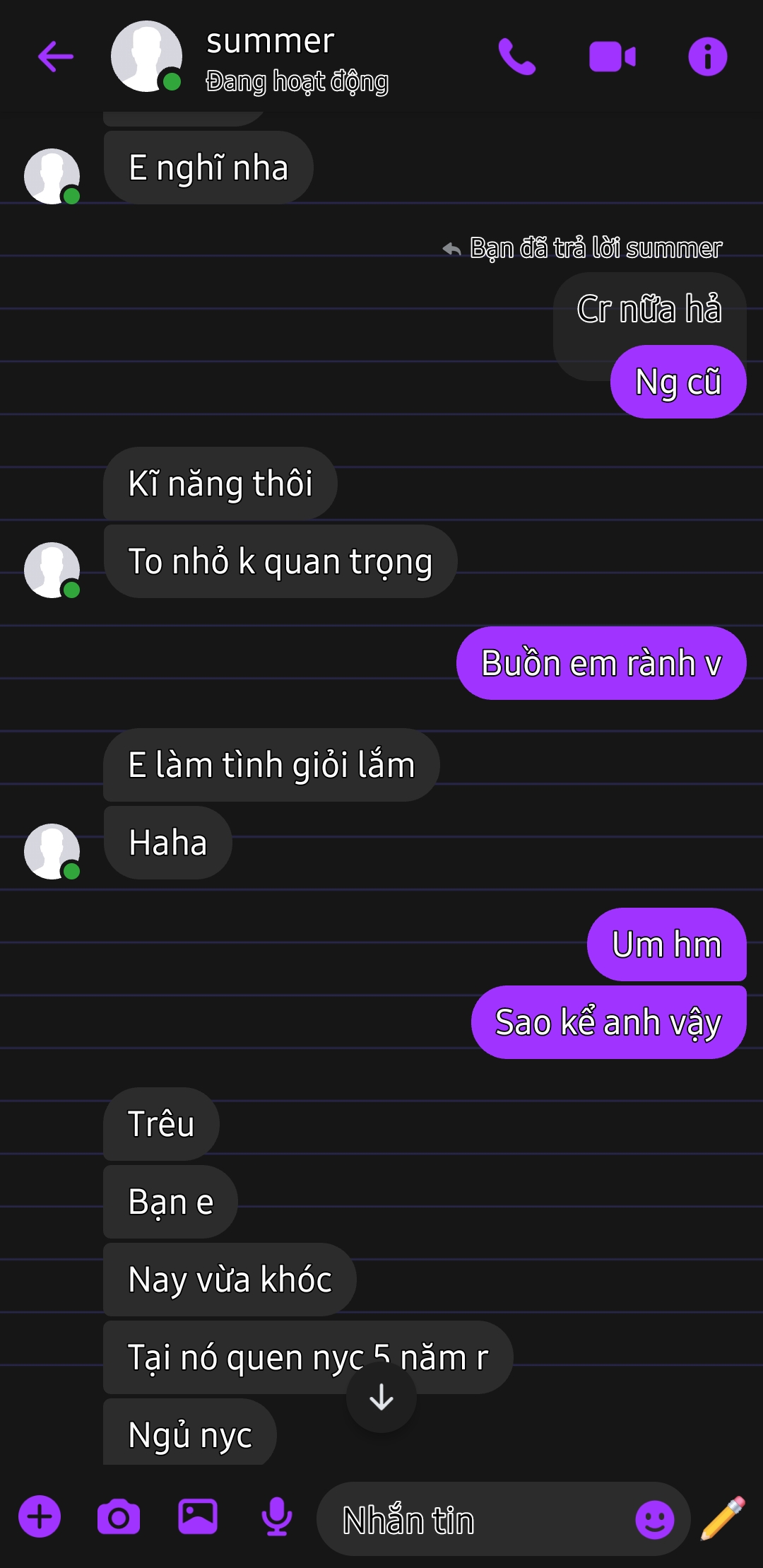Tap the back arrow to leave chat
The width and height of the screenshot is (763, 1568).
(56, 57)
